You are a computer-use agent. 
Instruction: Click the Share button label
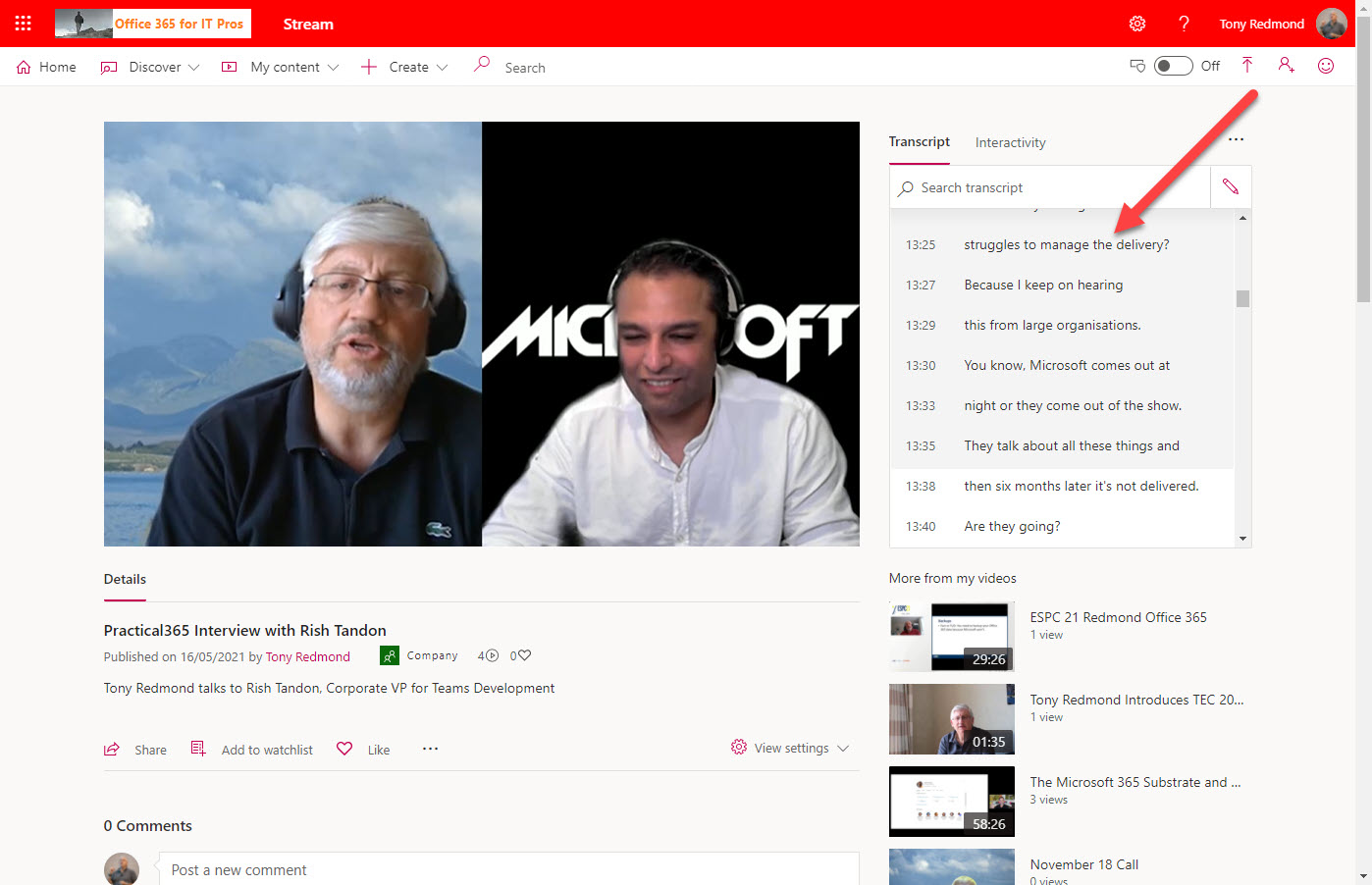coord(150,750)
